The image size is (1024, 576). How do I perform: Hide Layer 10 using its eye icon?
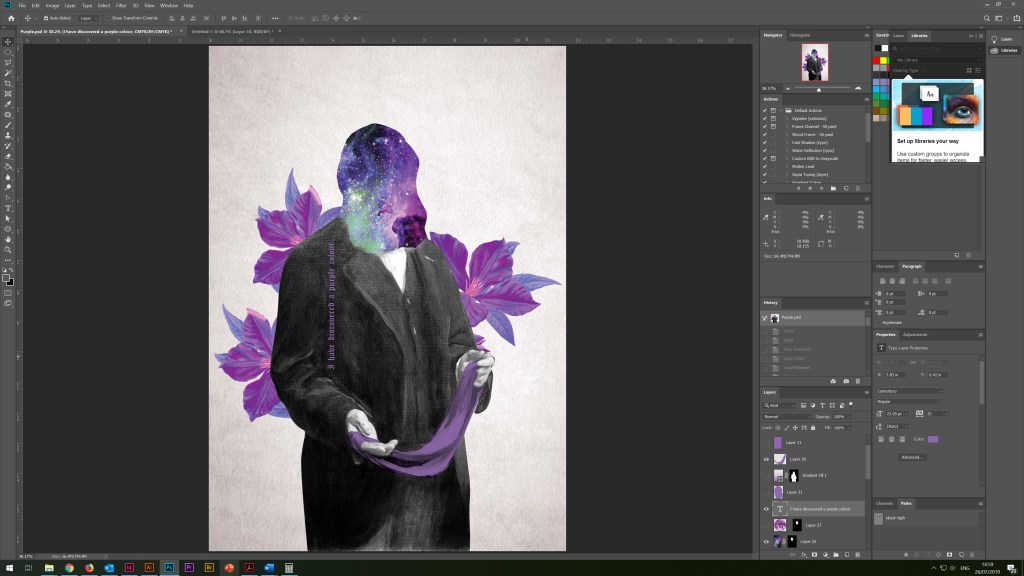point(767,459)
